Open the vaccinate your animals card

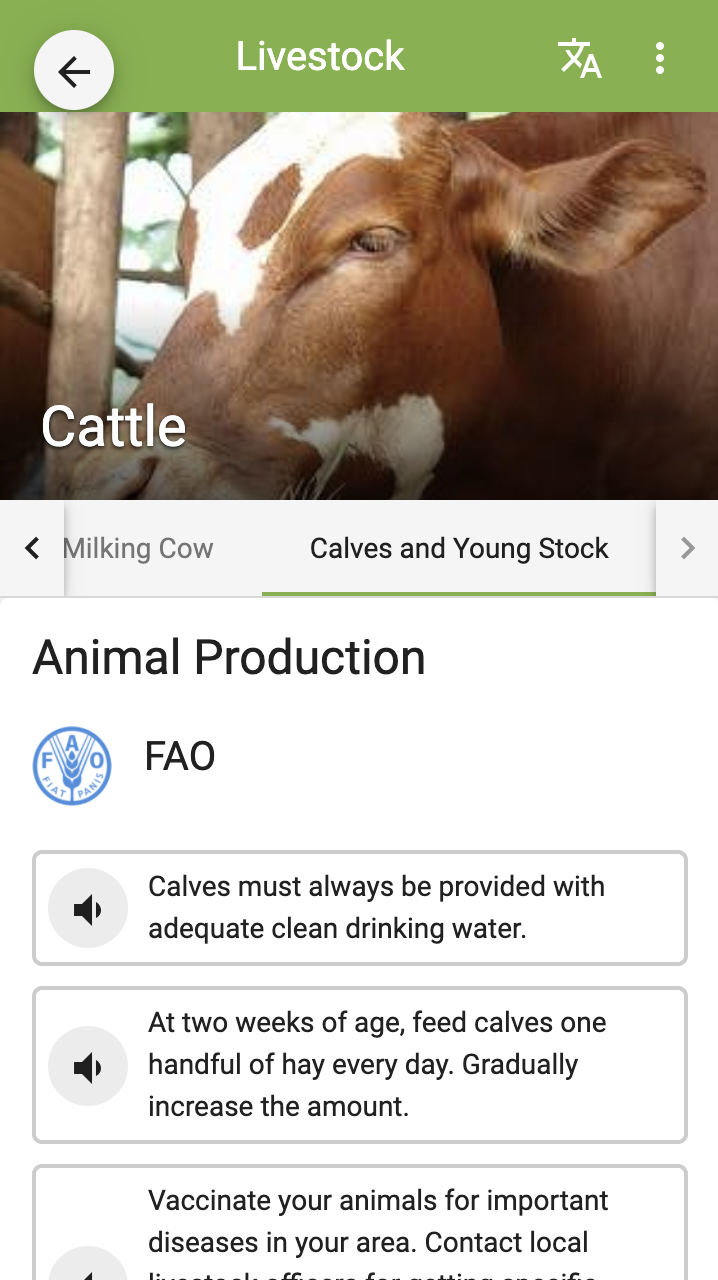point(360,1223)
